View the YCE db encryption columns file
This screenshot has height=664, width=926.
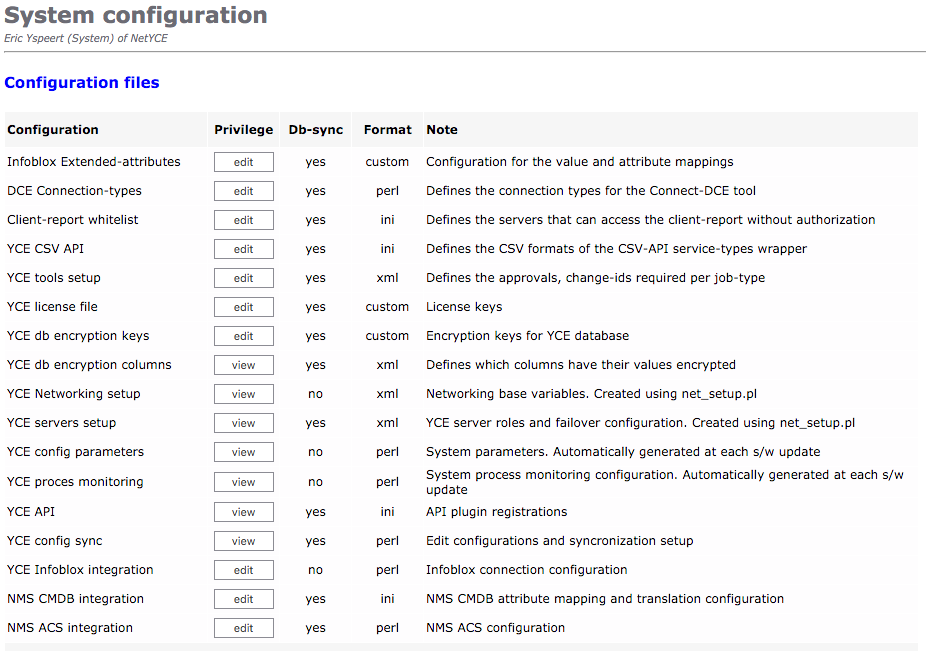[243, 364]
